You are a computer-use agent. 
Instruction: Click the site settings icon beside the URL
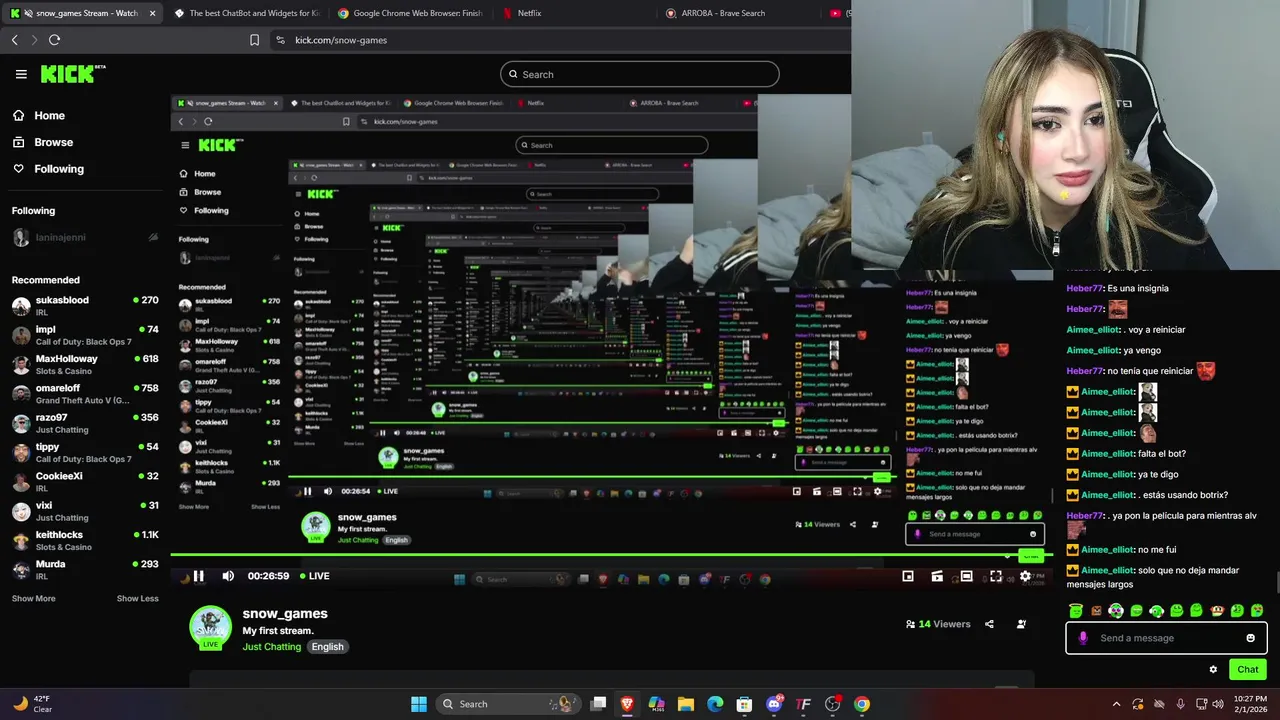pyautogui.click(x=280, y=40)
